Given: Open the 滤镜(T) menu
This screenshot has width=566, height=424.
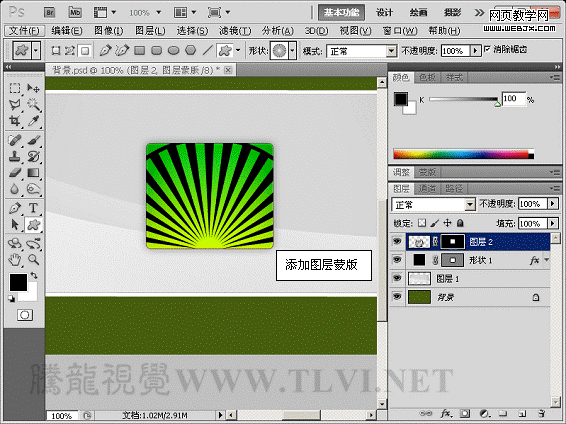Looking at the screenshot, I should 235,31.
